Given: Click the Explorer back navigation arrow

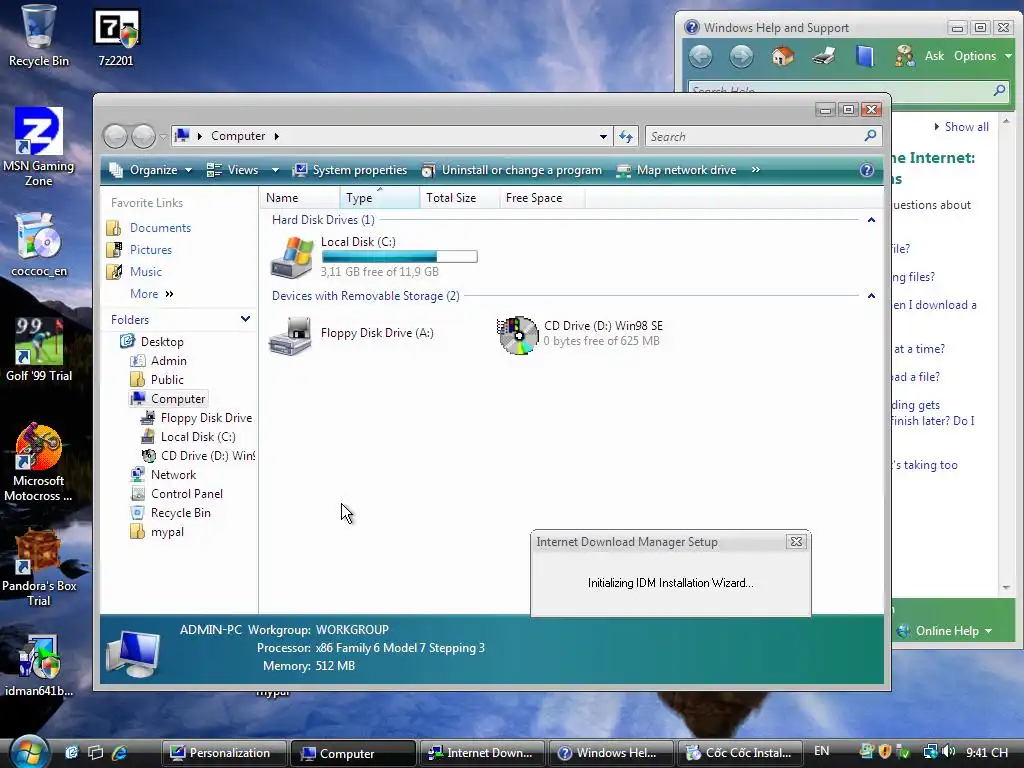Looking at the screenshot, I should 116,136.
